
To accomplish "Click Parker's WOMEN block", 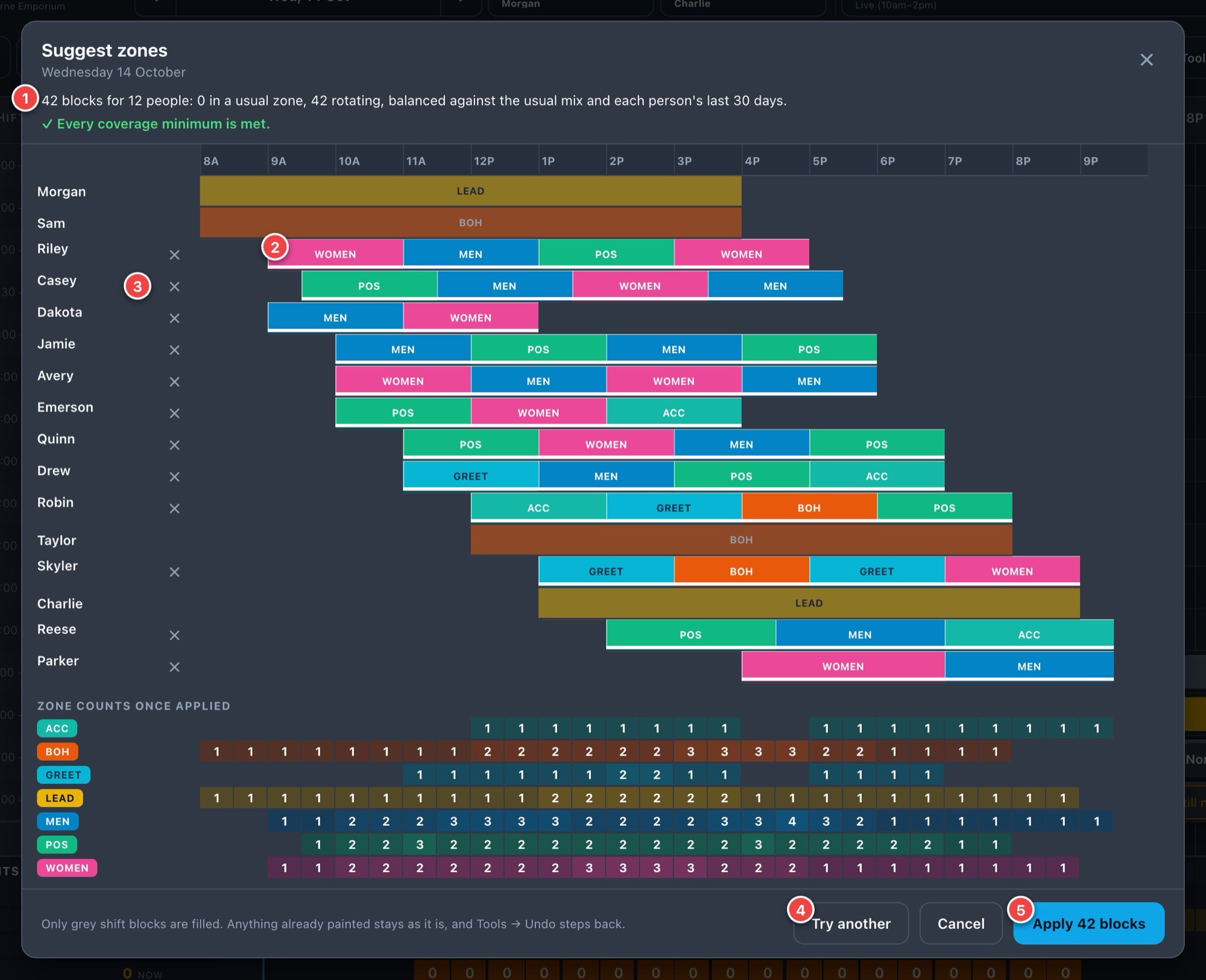I will tap(843, 666).
